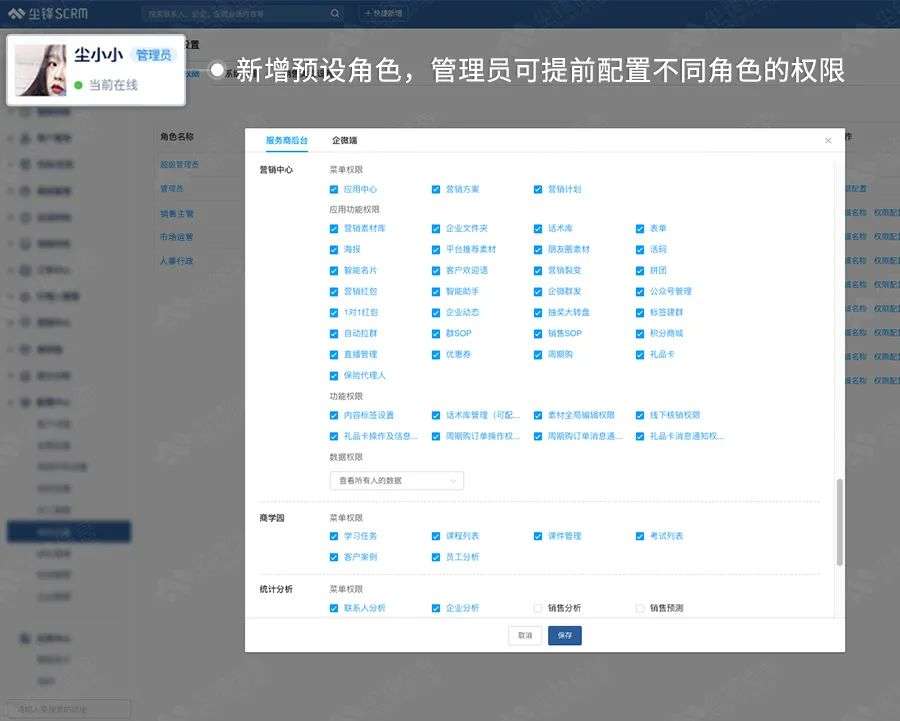Toggle the 保险代理人 checkbox
Image resolution: width=900 pixels, height=721 pixels.
pyautogui.click(x=334, y=376)
